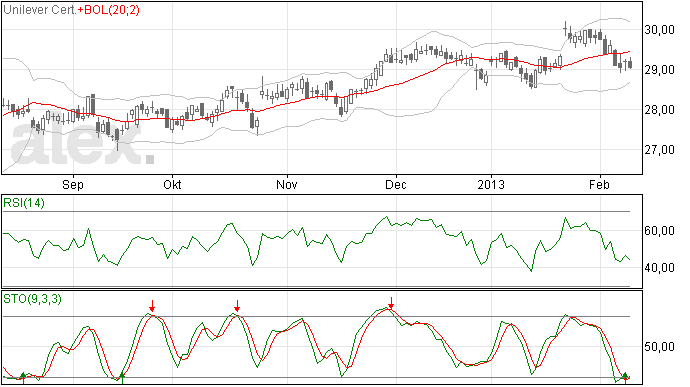Click the red sell arrow nearest Dec

(391, 302)
